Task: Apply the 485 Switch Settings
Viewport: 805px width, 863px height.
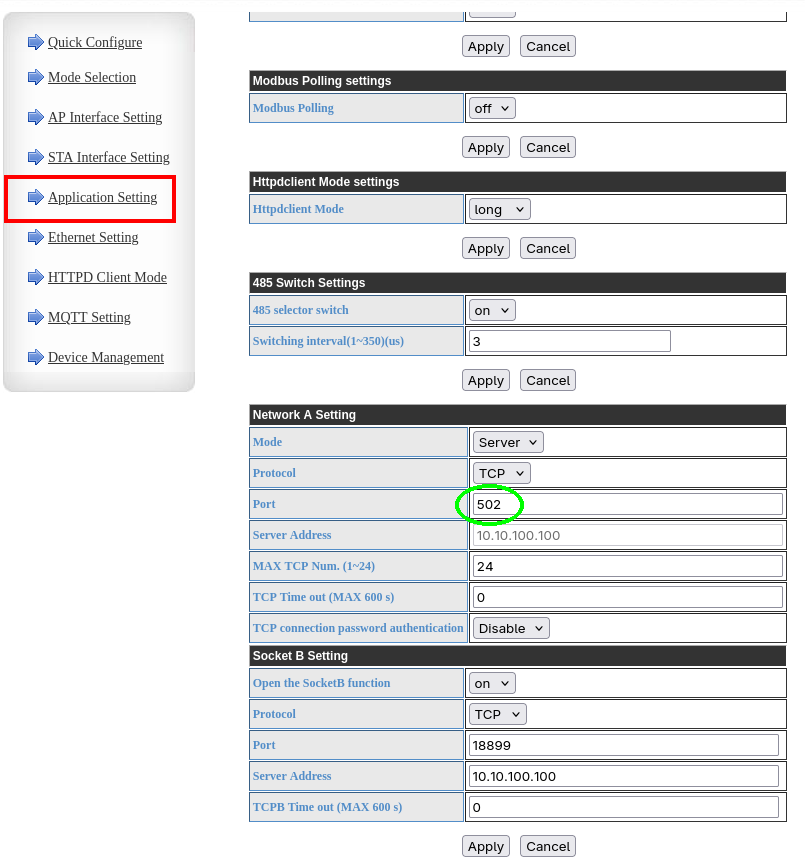Action: pyautogui.click(x=486, y=380)
